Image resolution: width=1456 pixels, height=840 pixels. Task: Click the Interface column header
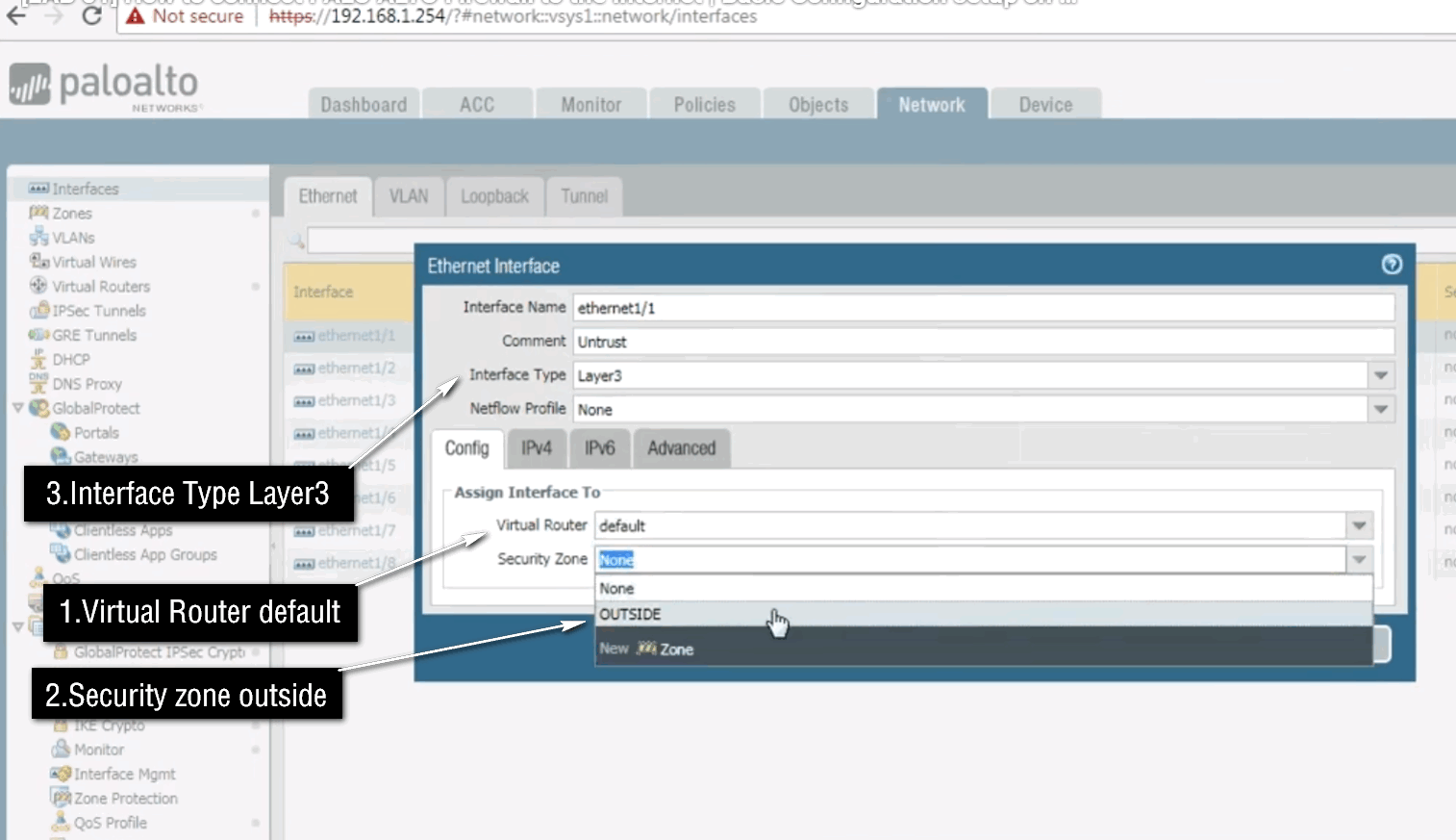pos(349,292)
